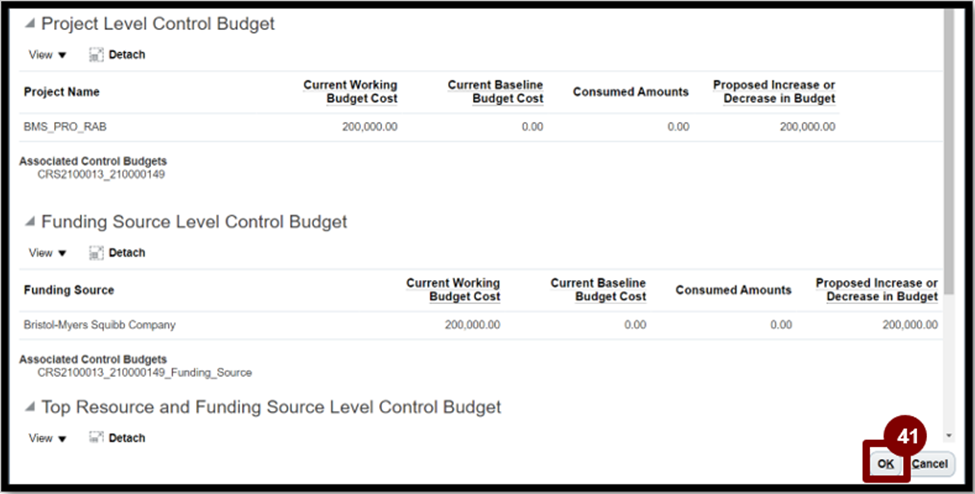The width and height of the screenshot is (975, 494).
Task: Click Project Name column header
Action: (x=62, y=92)
